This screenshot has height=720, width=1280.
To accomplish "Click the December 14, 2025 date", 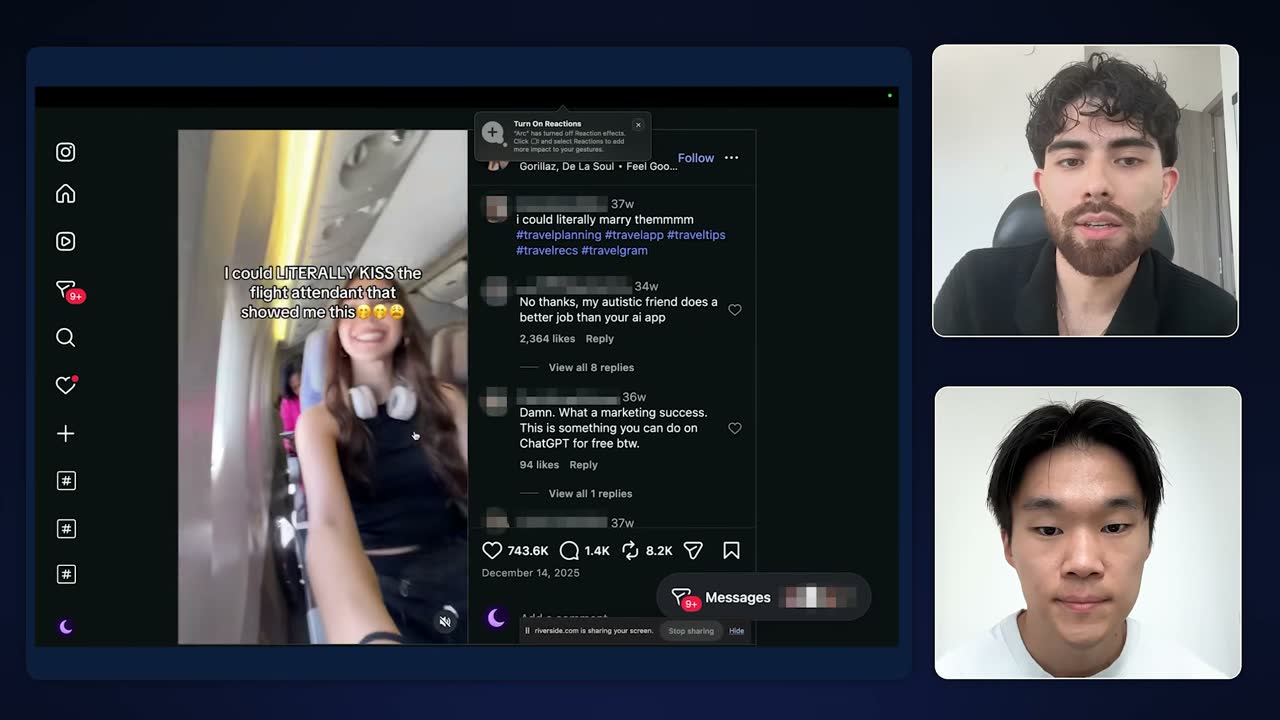I will pos(530,573).
